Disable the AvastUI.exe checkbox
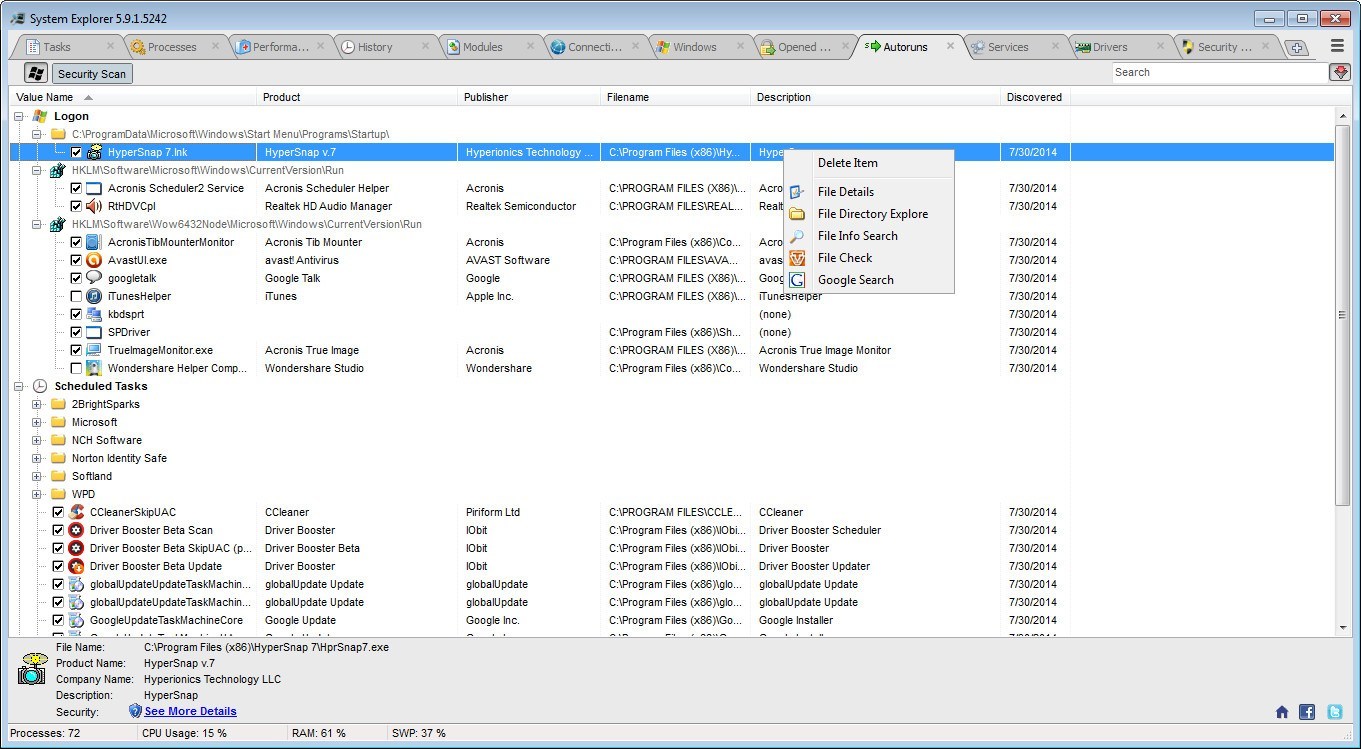Image resolution: width=1361 pixels, height=749 pixels. pos(76,260)
